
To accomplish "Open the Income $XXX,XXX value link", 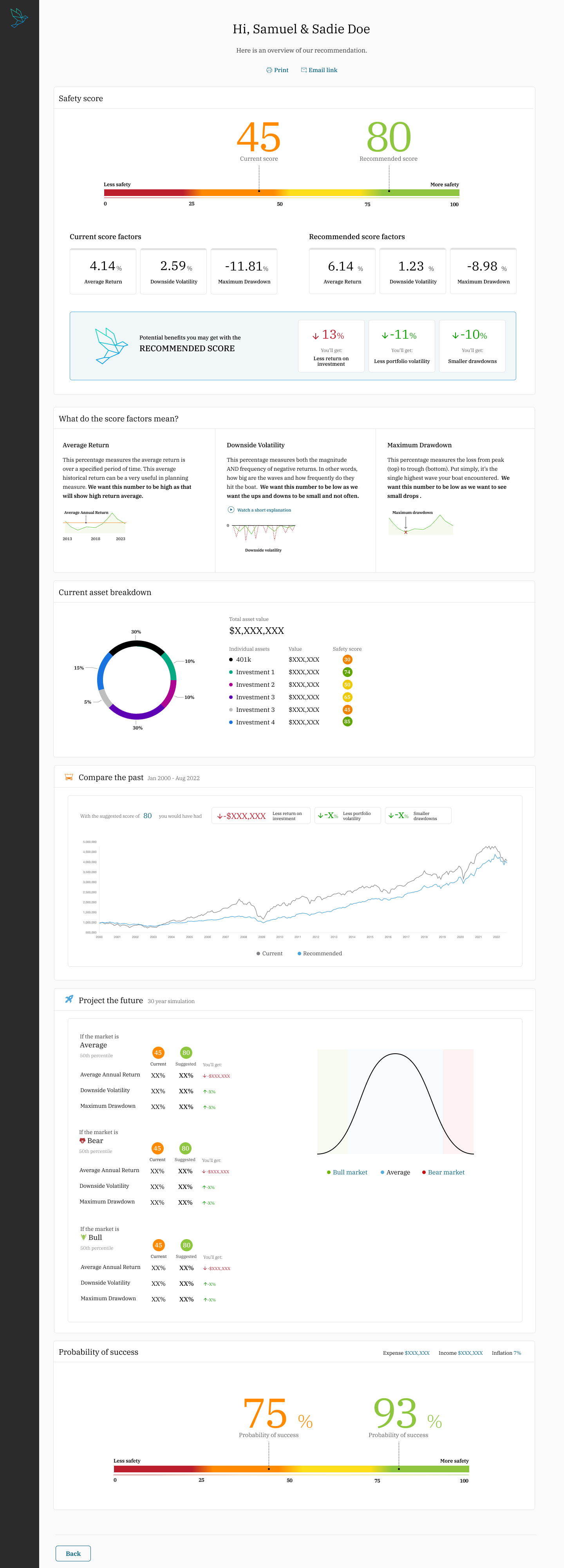I will 470,1353.
